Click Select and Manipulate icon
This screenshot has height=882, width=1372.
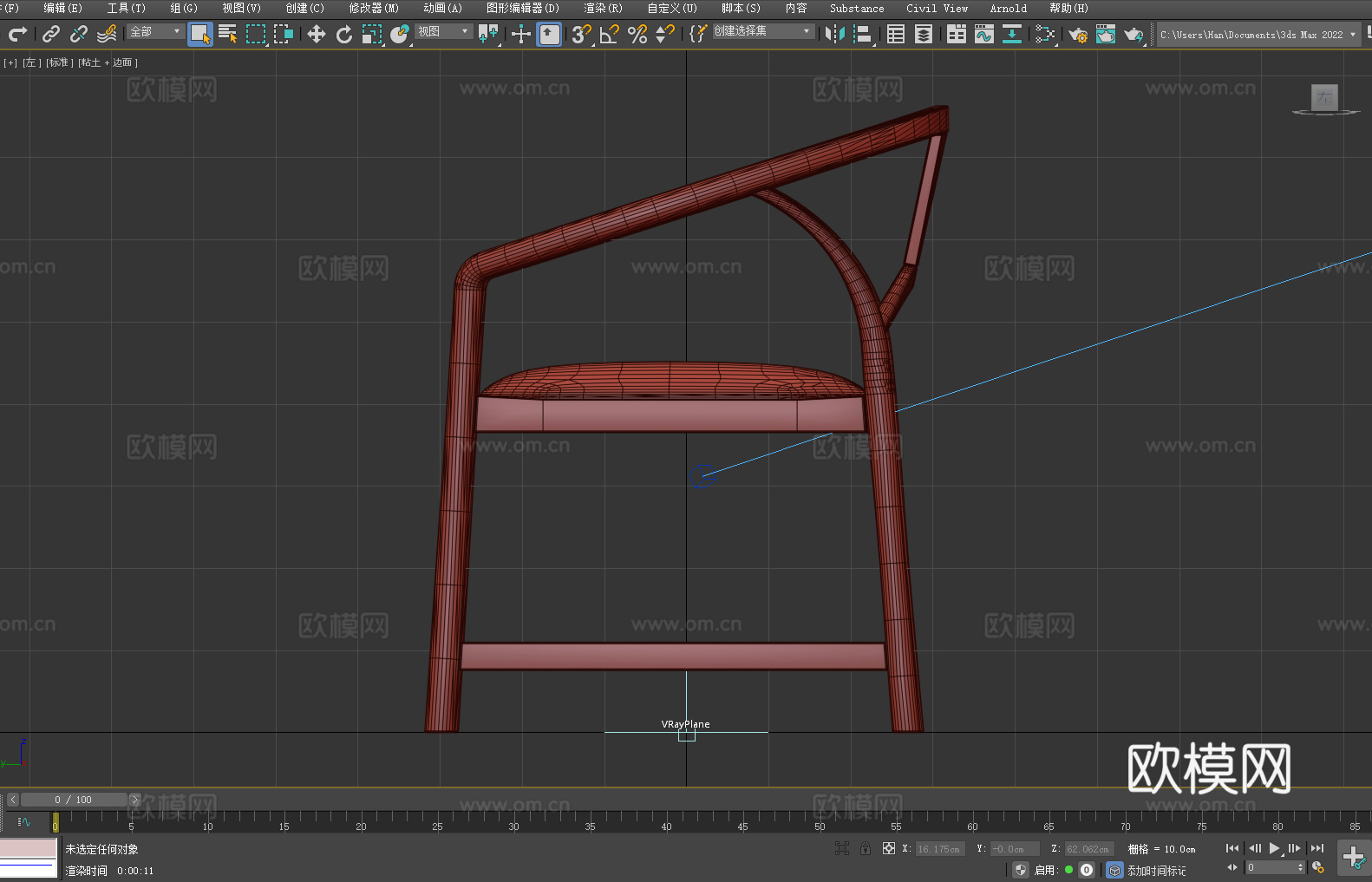pyautogui.click(x=521, y=34)
